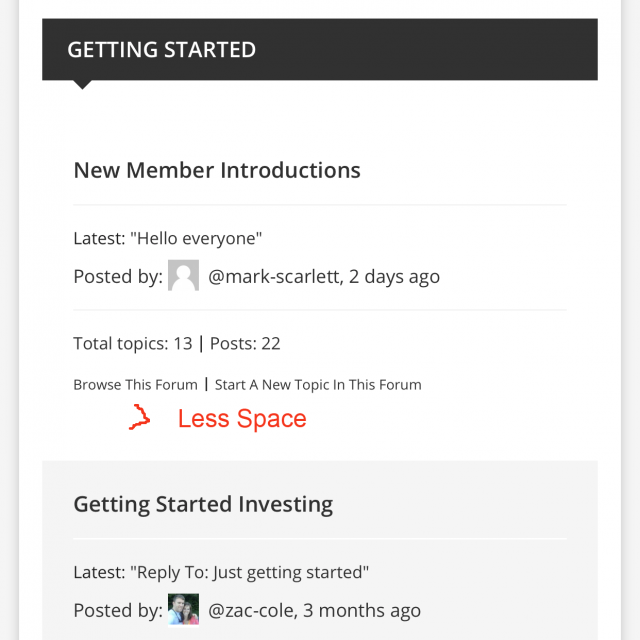Click "Posted by:" label beside mark-scarlett

tap(118, 277)
